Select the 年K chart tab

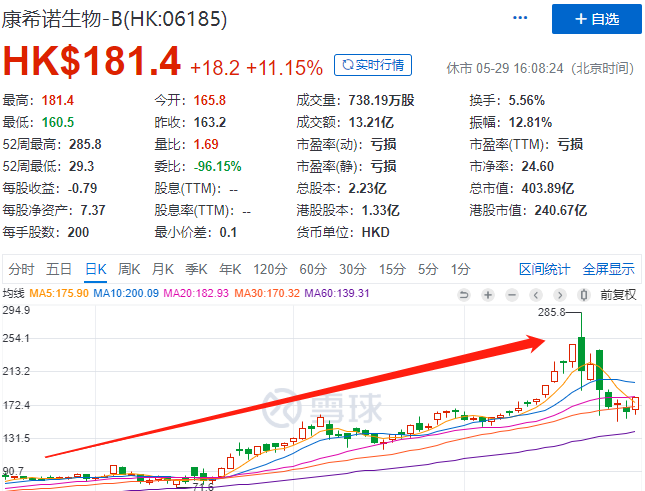(230, 269)
